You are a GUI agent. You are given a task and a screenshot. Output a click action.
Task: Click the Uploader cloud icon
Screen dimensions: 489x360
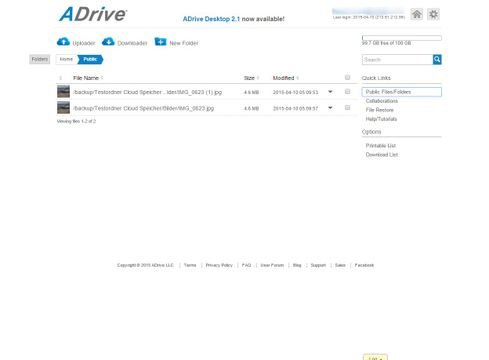click(63, 42)
